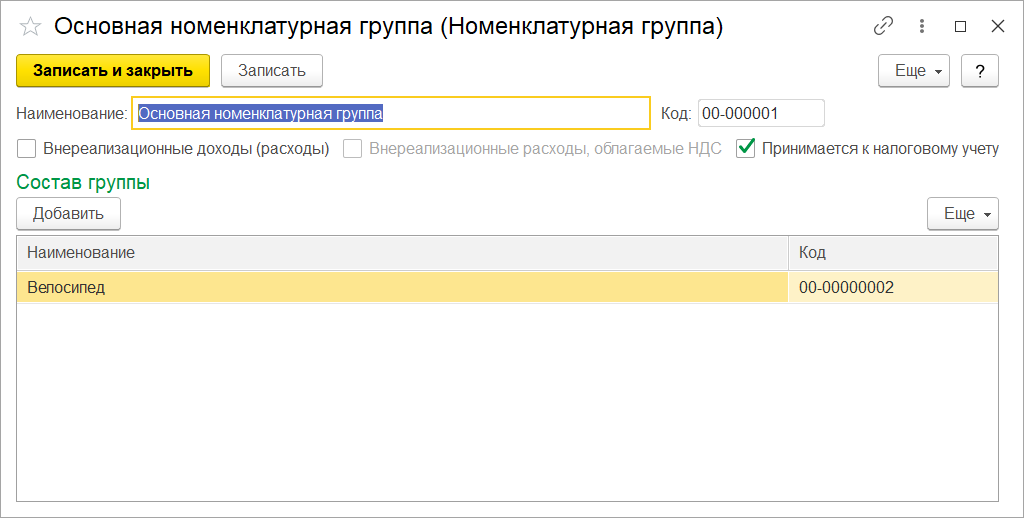Open the three-dot vertical menu icon
The height and width of the screenshot is (518, 1024).
pyautogui.click(x=921, y=26)
